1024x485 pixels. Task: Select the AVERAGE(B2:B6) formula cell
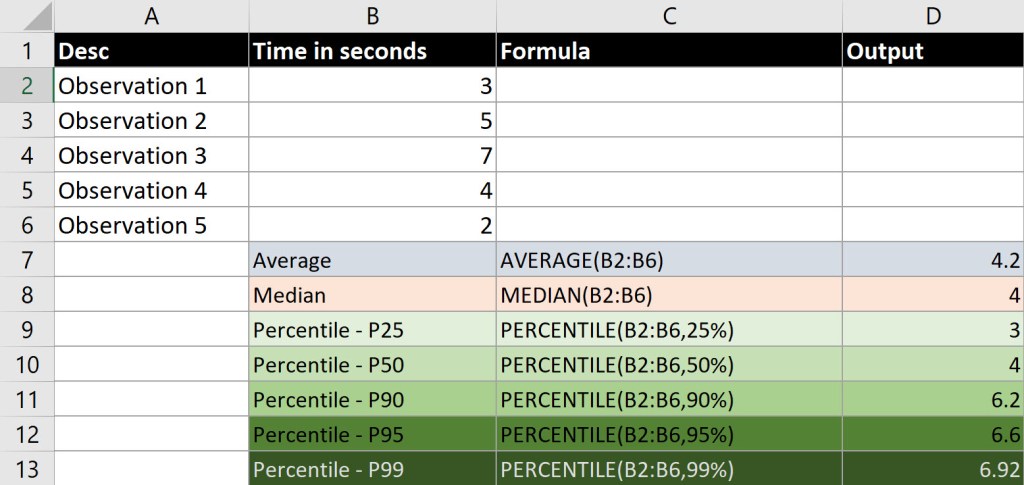tap(669, 260)
